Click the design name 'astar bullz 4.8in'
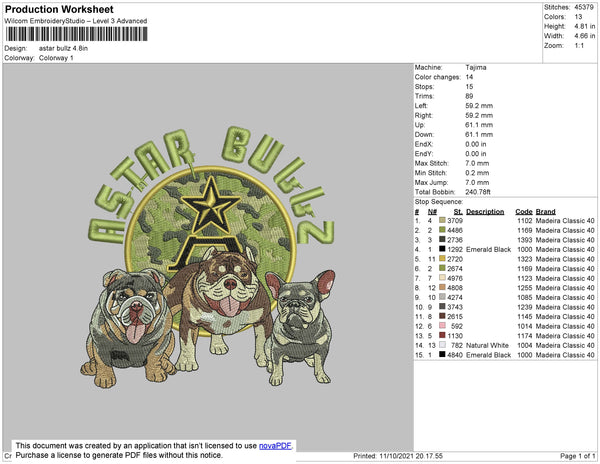Image resolution: width=600 pixels, height=464 pixels. coord(63,48)
